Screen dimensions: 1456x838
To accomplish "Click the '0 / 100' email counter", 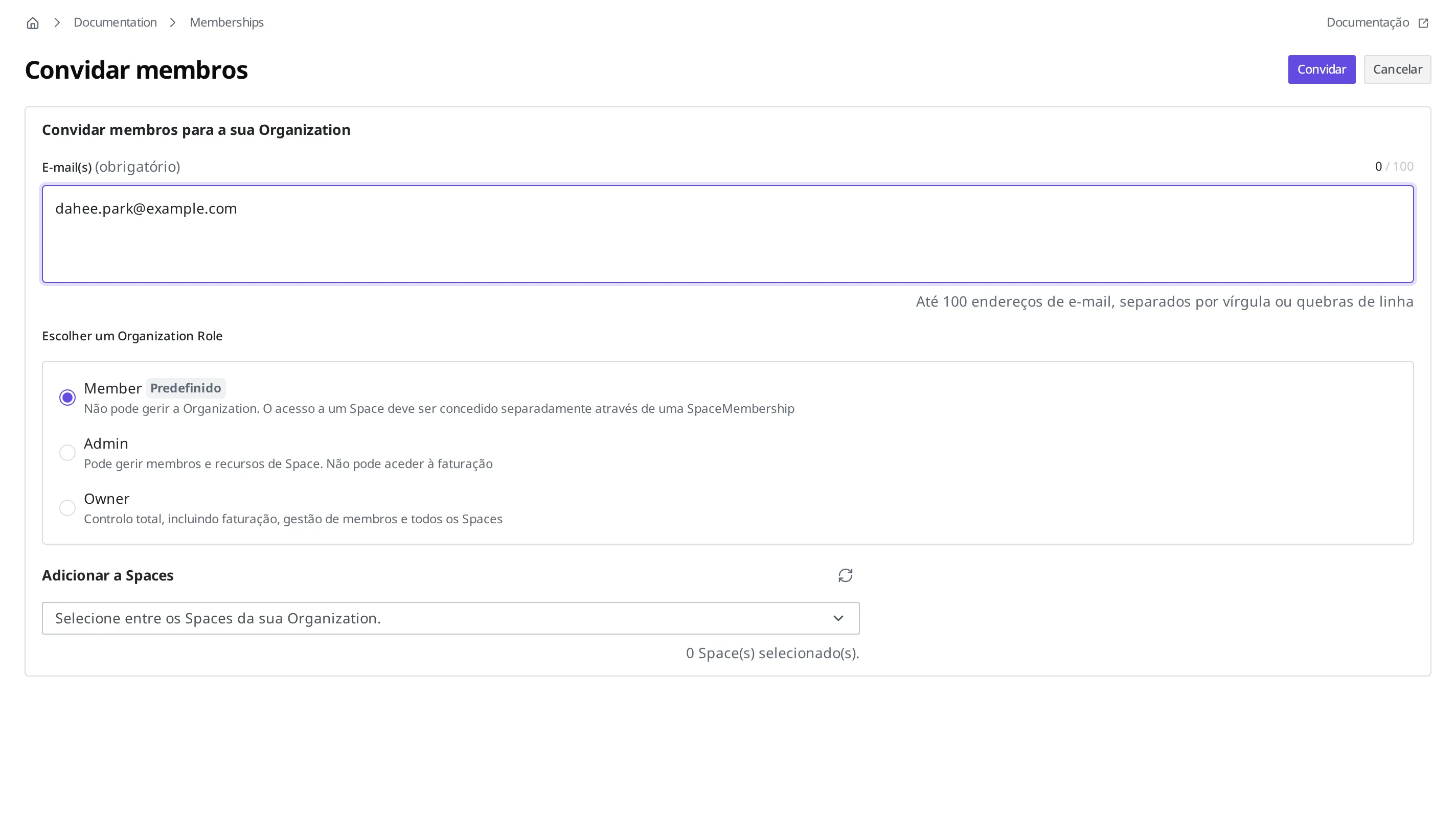I will pos(1395,167).
